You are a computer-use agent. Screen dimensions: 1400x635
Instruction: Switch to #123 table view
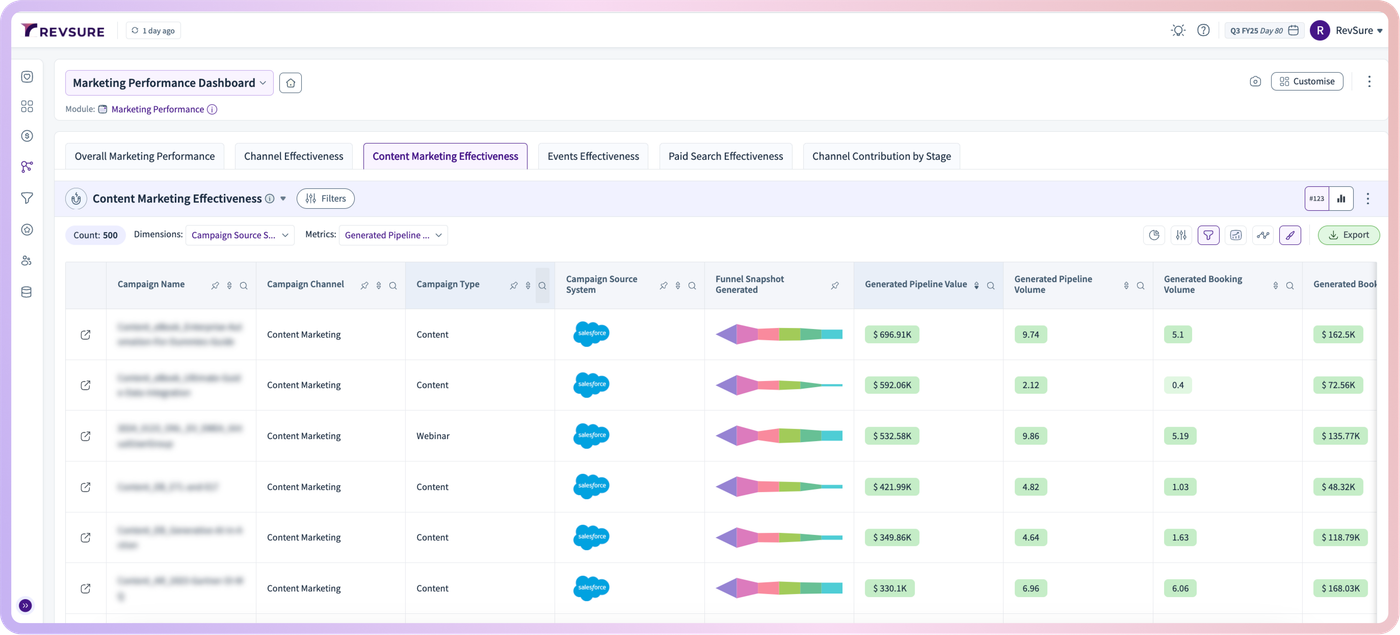pos(1317,199)
